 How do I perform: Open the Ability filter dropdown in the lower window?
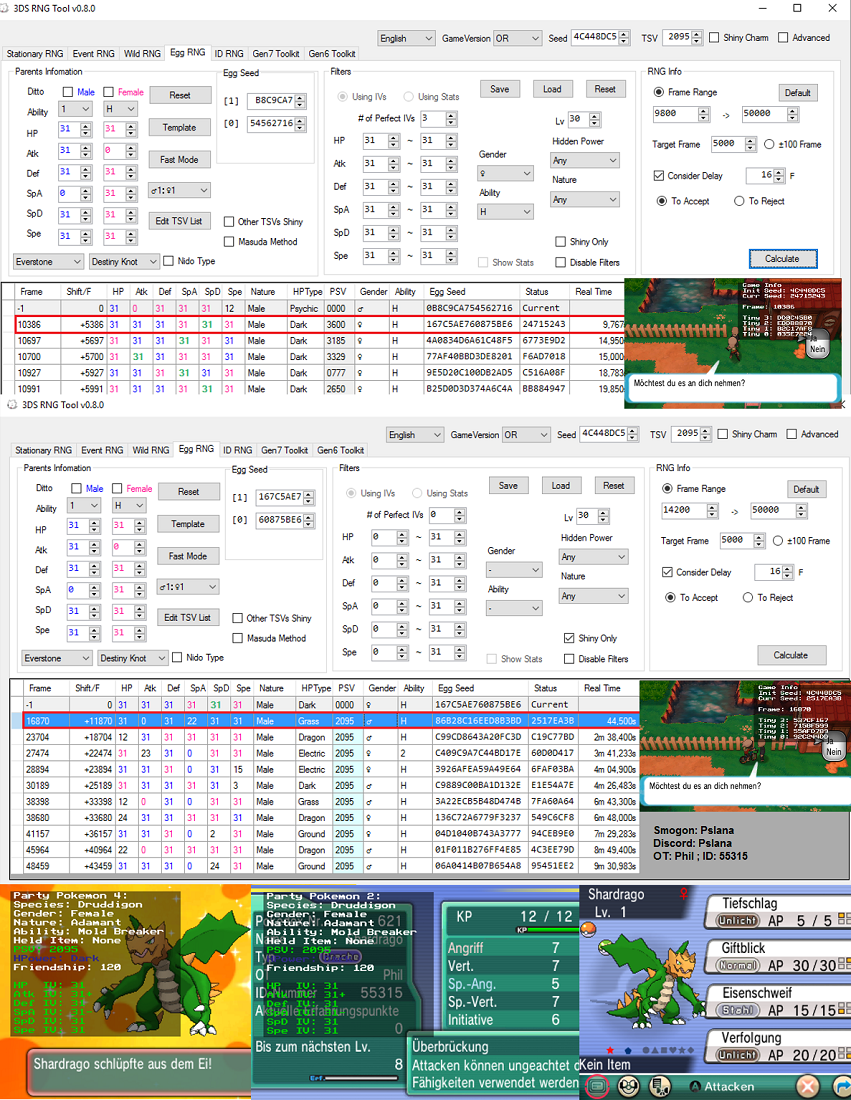click(514, 608)
